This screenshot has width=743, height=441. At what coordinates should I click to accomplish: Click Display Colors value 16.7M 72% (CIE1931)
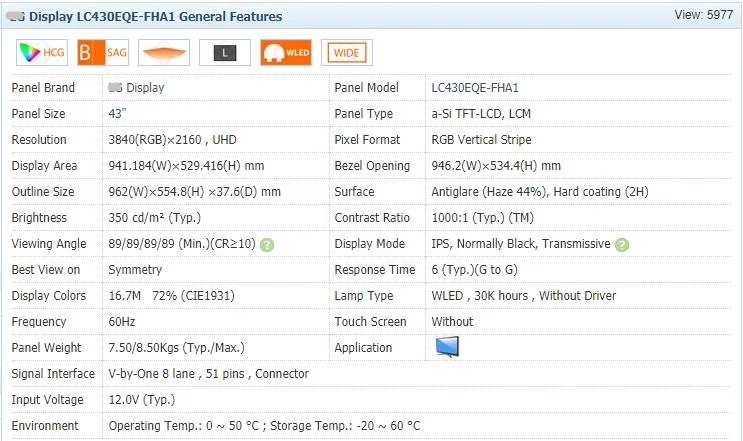pos(172,296)
